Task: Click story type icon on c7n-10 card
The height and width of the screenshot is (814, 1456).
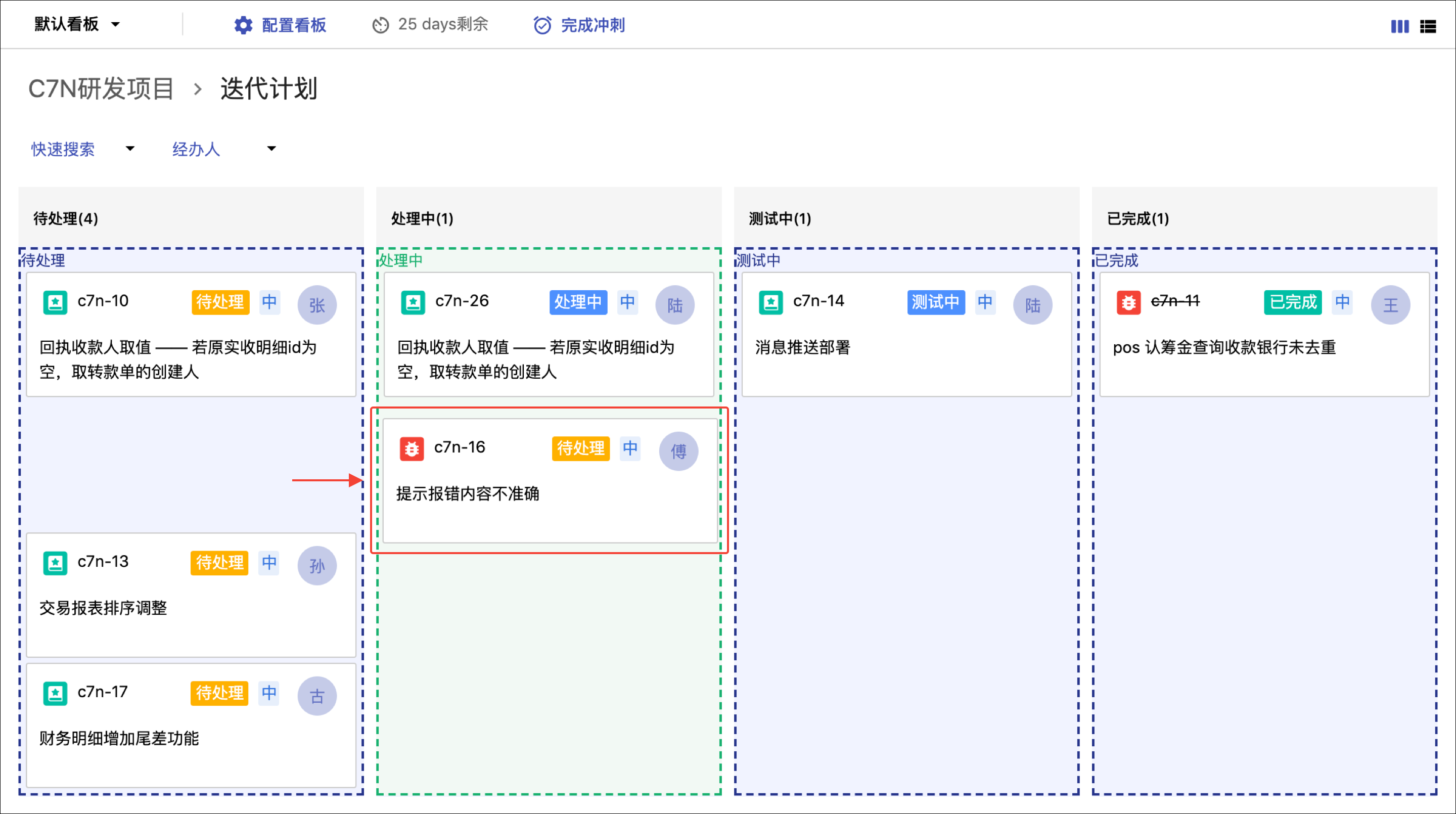Action: click(x=56, y=302)
